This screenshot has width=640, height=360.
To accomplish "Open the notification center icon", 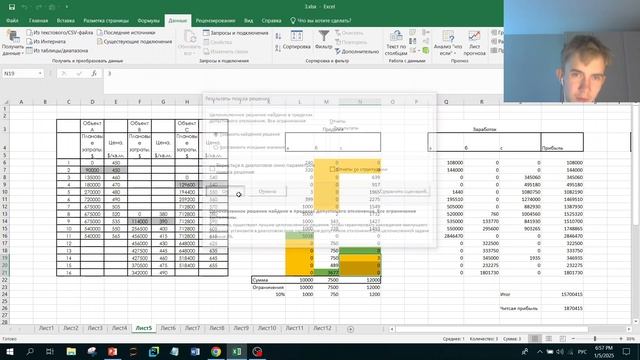I will (627, 351).
